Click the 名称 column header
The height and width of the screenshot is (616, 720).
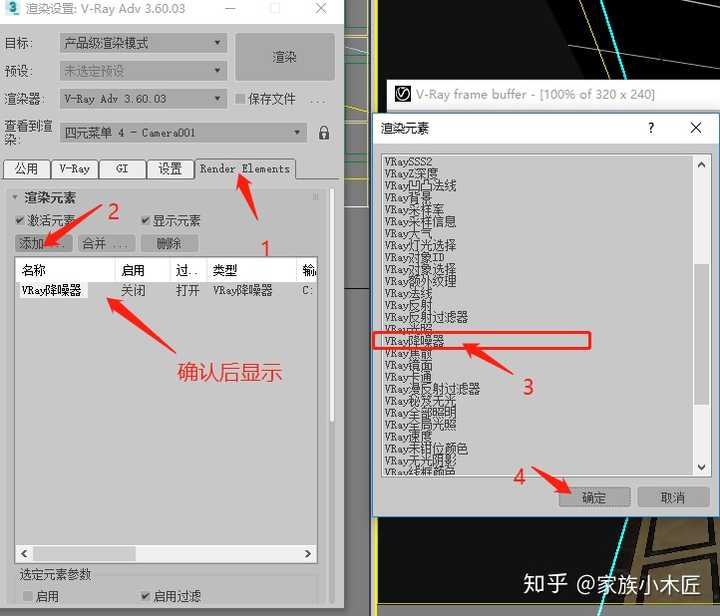[65, 270]
